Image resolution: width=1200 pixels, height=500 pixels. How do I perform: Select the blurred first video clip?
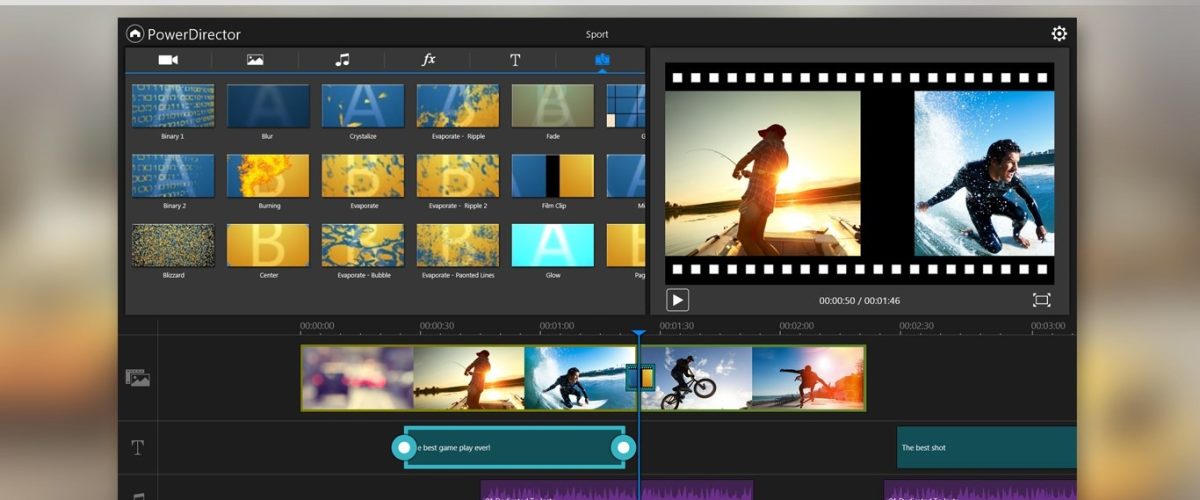coord(358,378)
